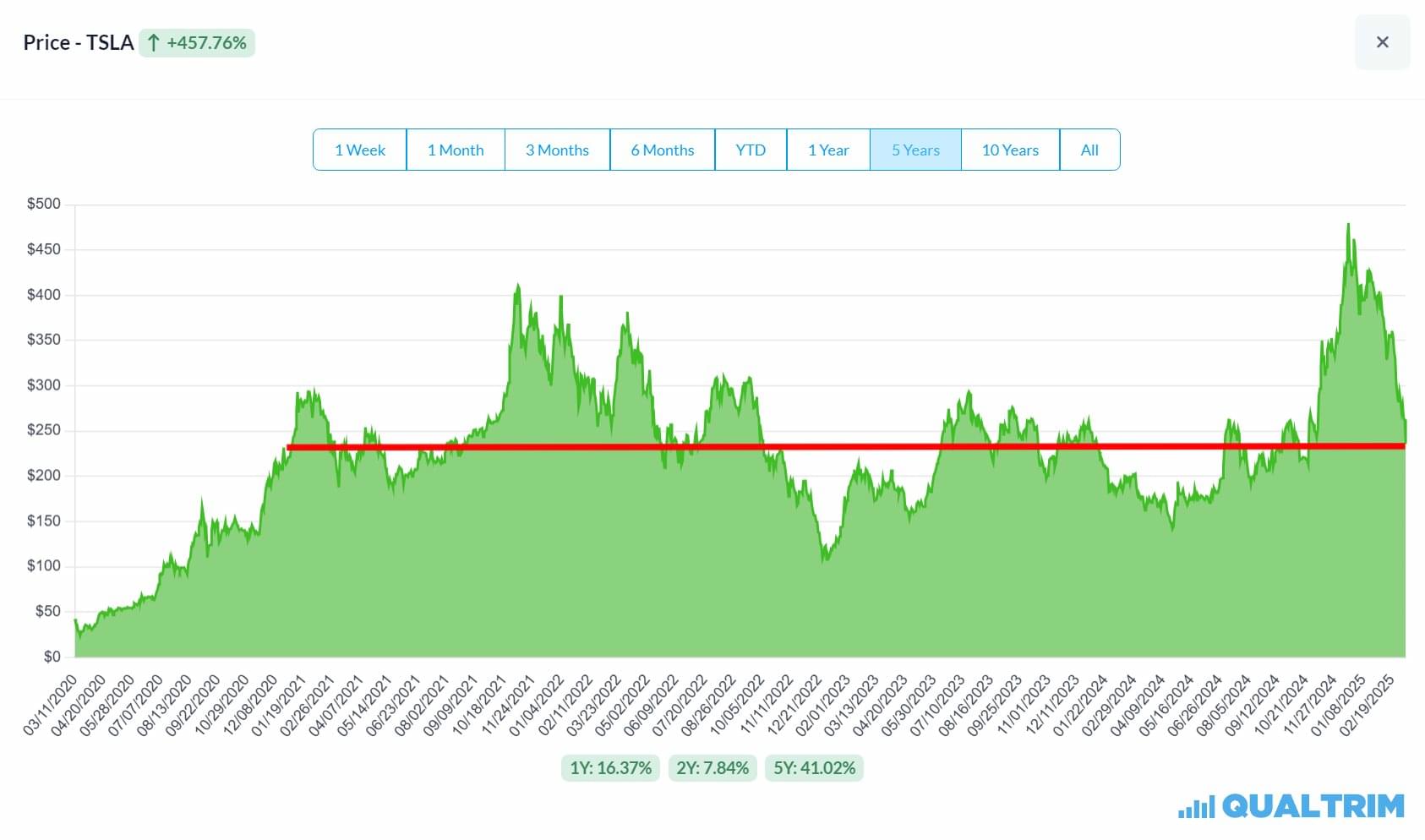Viewport: 1425px width, 840px height.
Task: Switch to the 10 Years range
Action: coord(1010,150)
